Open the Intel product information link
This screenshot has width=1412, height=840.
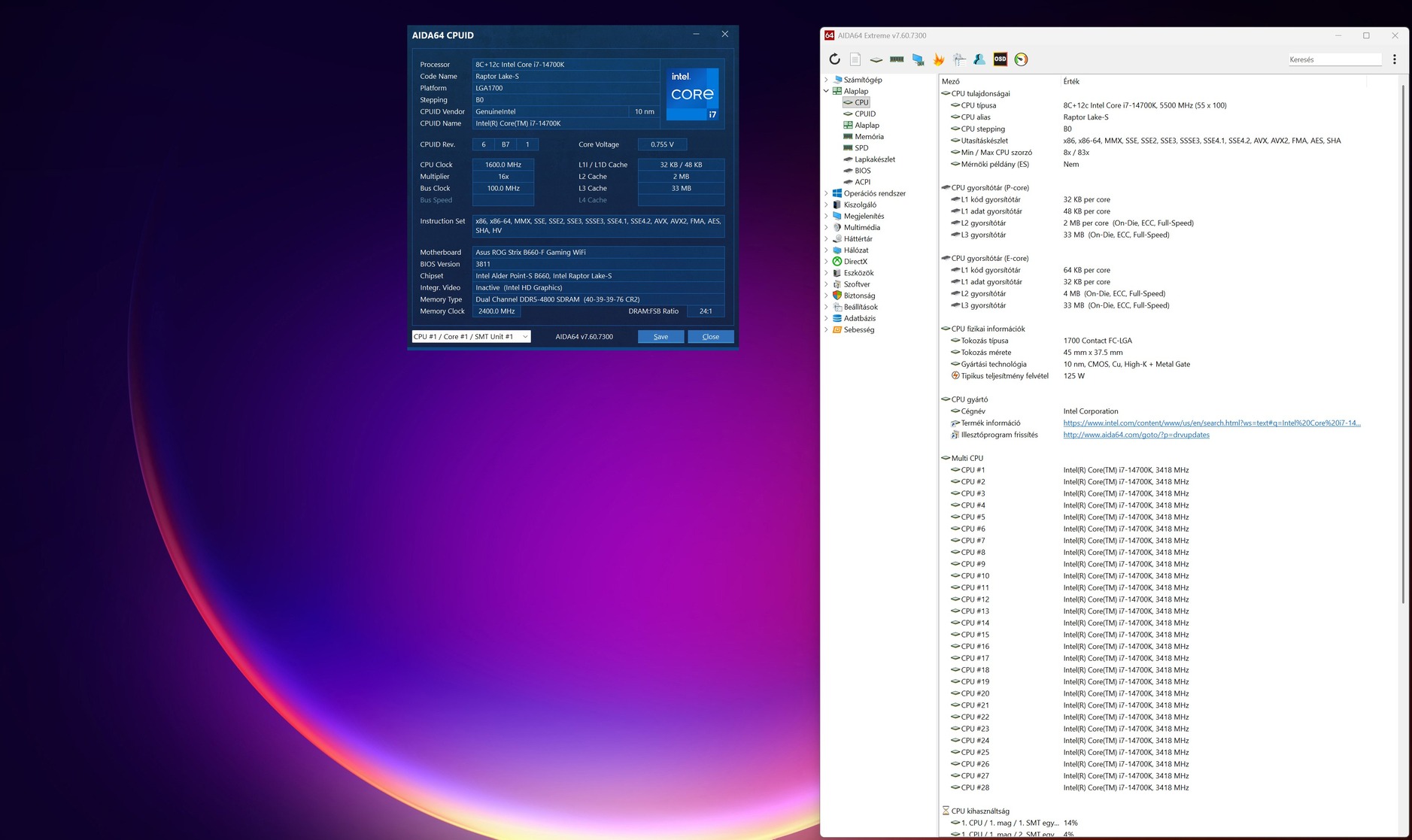tap(1212, 423)
